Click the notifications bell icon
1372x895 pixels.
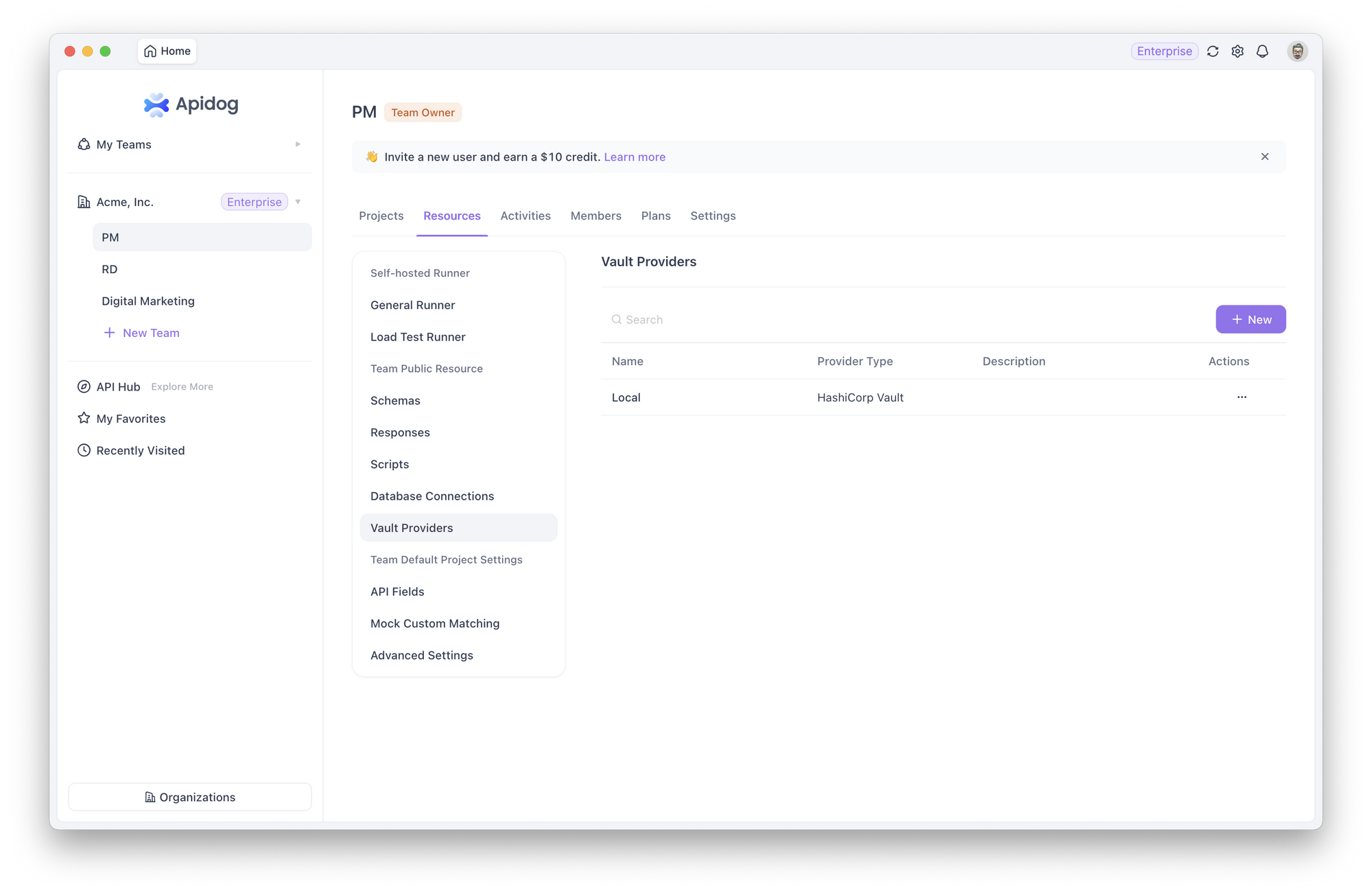tap(1263, 51)
